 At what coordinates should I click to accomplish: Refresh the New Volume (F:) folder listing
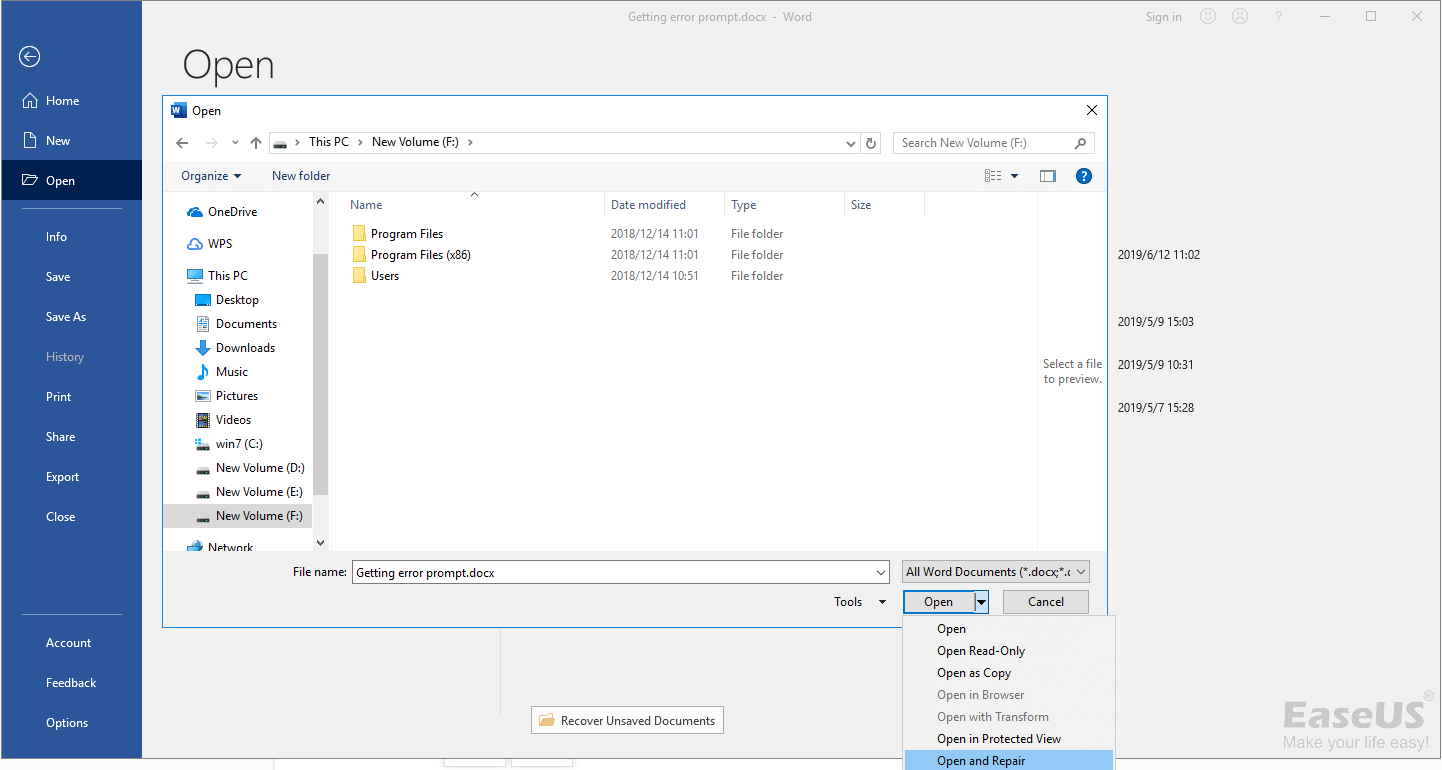[x=871, y=143]
